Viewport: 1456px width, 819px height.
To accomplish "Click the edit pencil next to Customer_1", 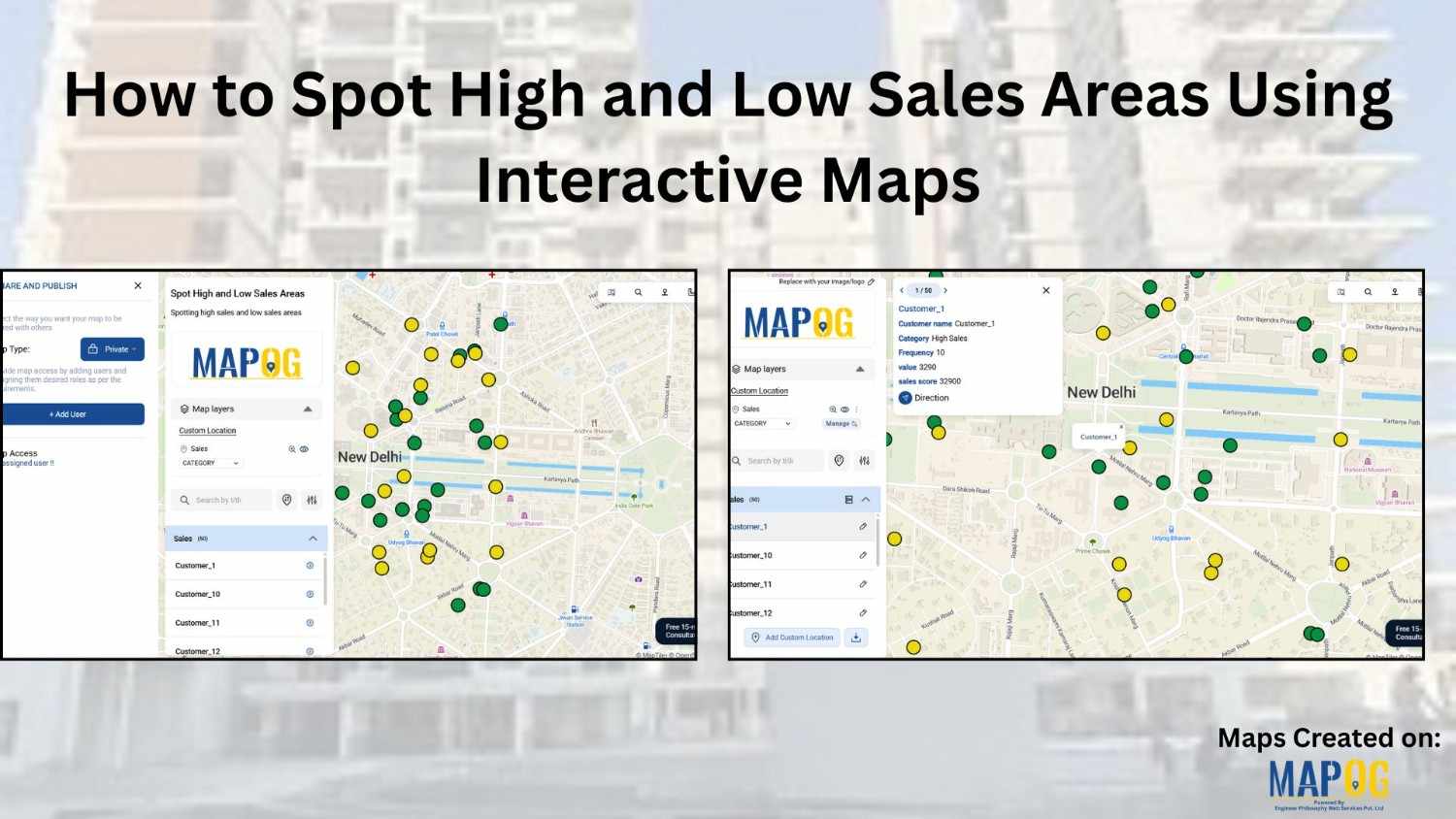I will [x=862, y=524].
